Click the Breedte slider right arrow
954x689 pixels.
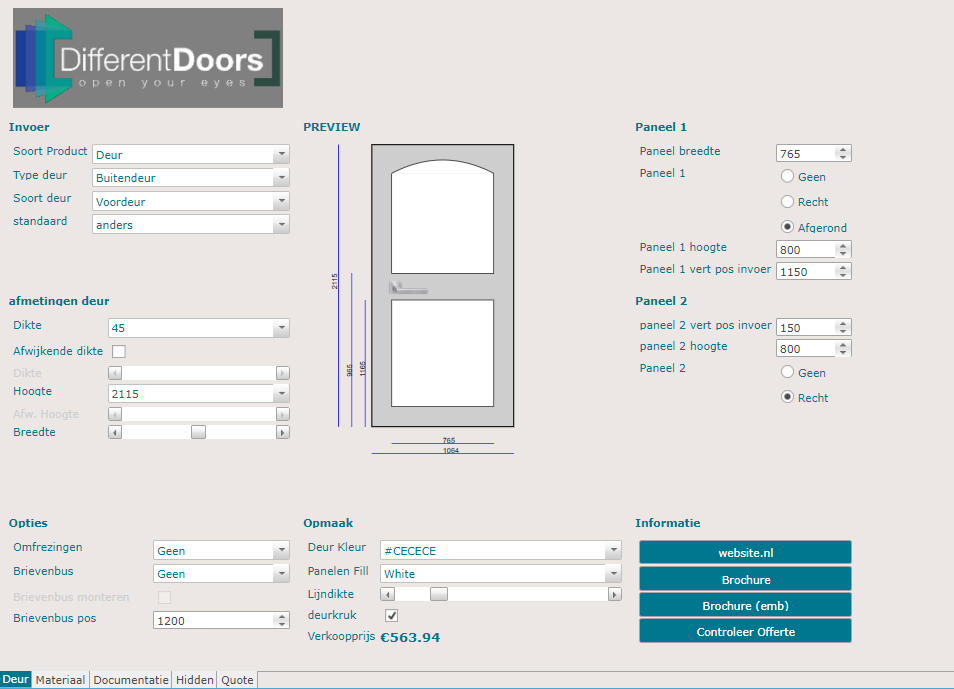tap(282, 432)
